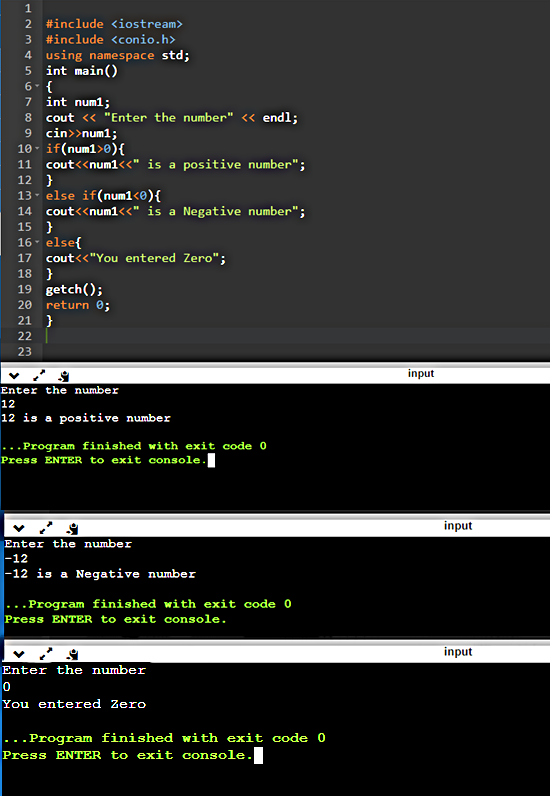Click line number 23 in the gutter
This screenshot has width=550, height=796.
[24, 351]
